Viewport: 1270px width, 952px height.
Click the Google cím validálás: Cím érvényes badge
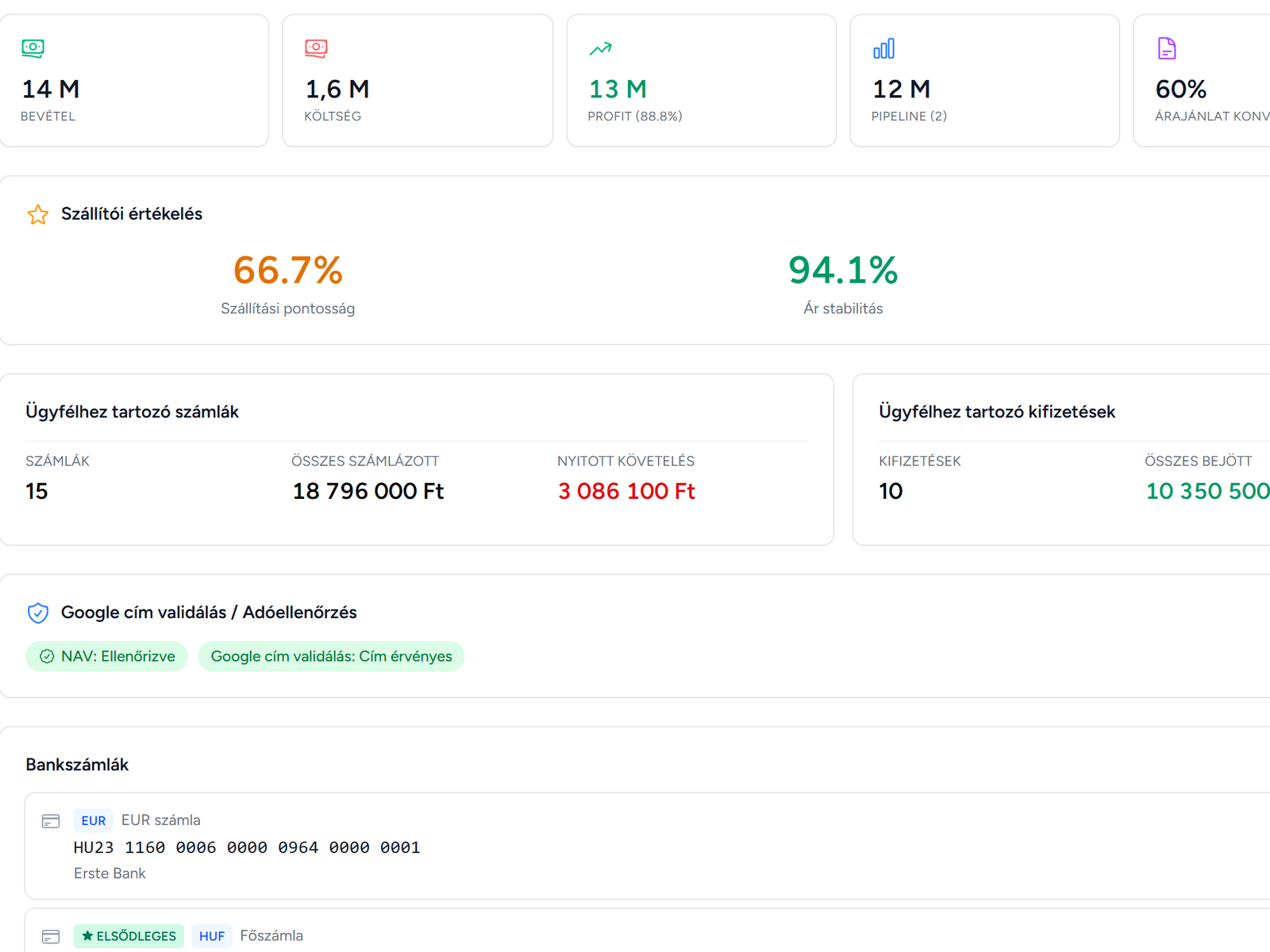(x=331, y=656)
